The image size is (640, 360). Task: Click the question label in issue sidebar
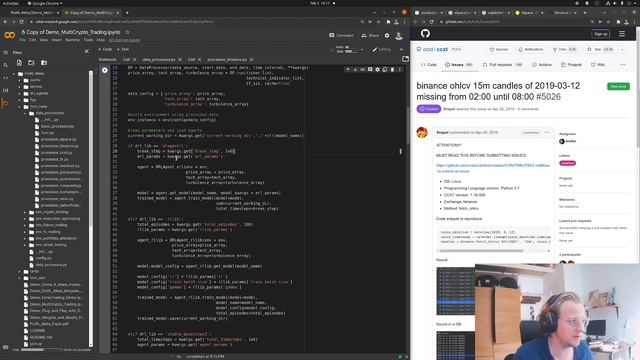tap(567, 163)
